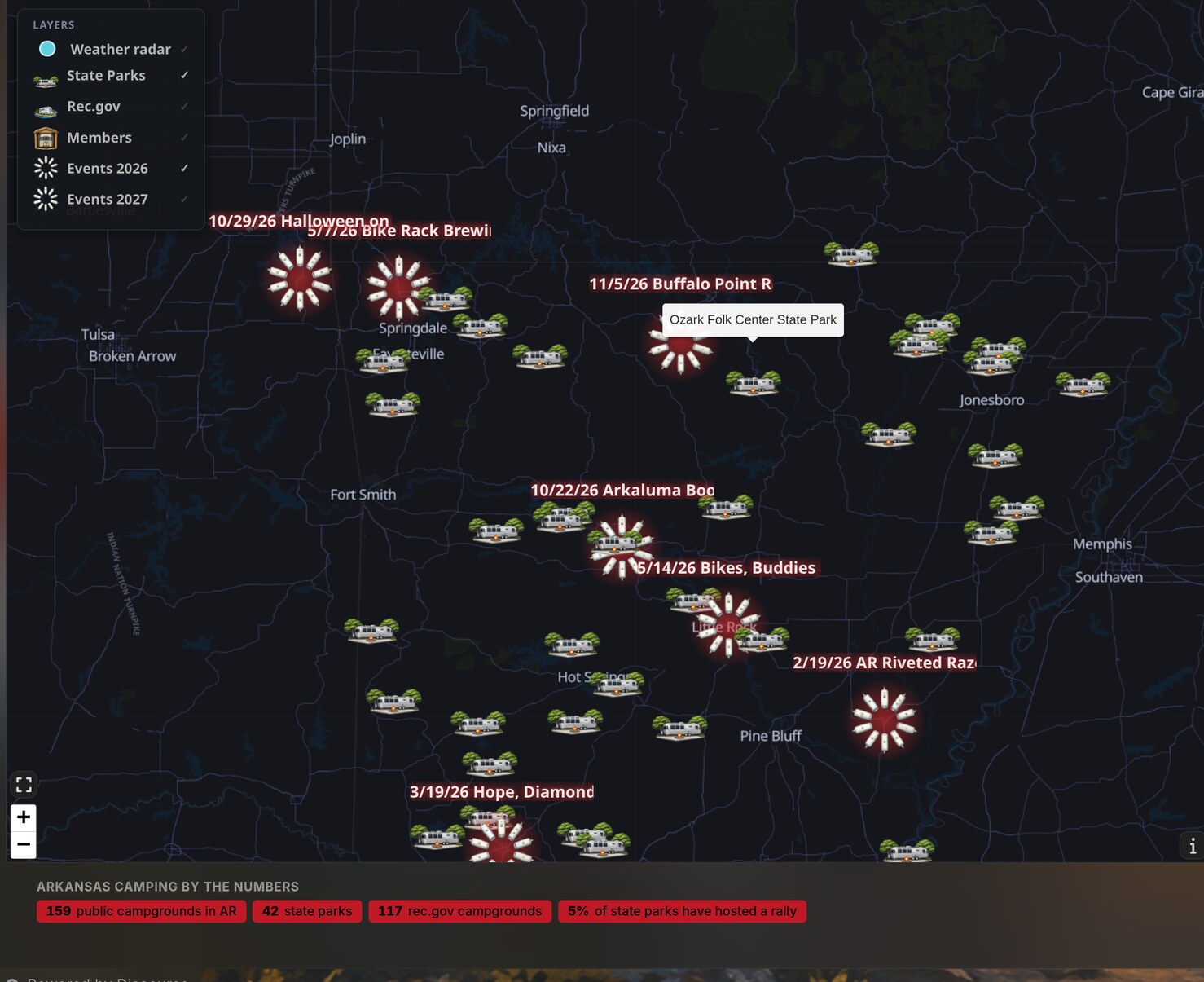The image size is (1204, 982).
Task: Open the 2/19/26 AR Riveted event marker
Action: [884, 720]
